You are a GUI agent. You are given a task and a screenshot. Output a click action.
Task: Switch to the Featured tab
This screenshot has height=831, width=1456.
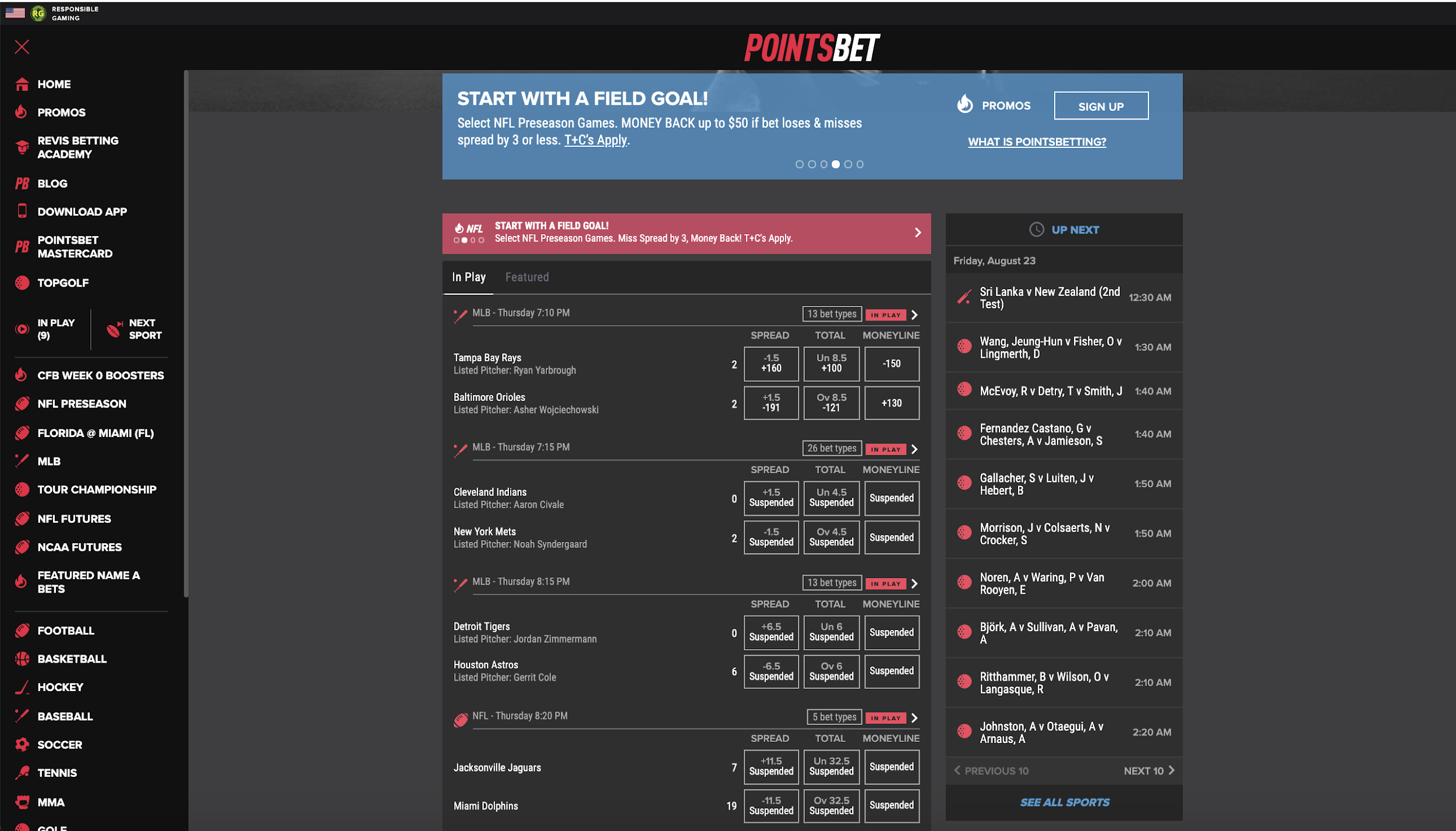(527, 277)
